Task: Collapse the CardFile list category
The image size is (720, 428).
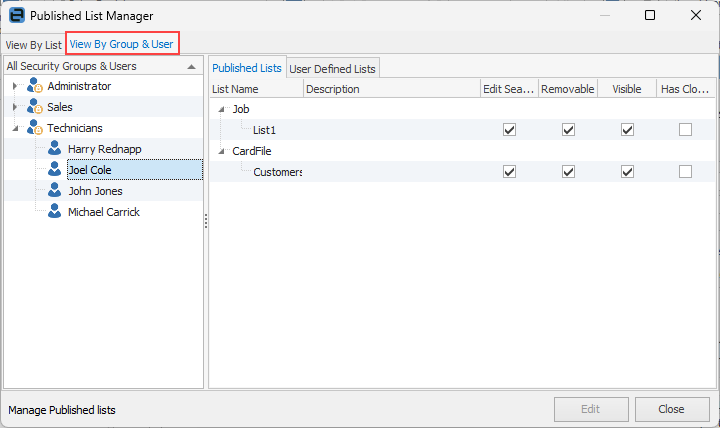Action: pyautogui.click(x=221, y=151)
